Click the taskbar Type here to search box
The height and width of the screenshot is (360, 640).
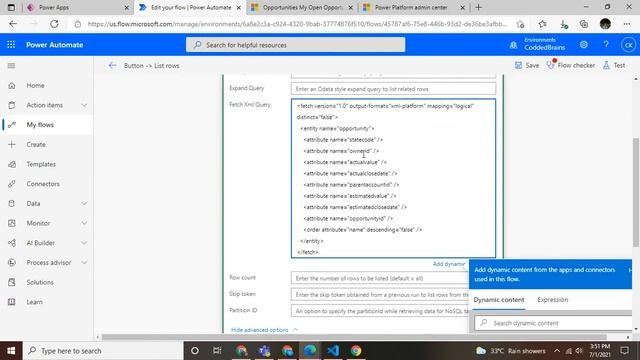(x=103, y=351)
